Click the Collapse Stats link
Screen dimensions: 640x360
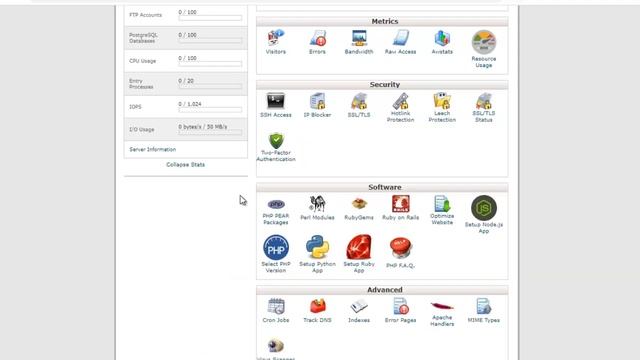pos(186,164)
